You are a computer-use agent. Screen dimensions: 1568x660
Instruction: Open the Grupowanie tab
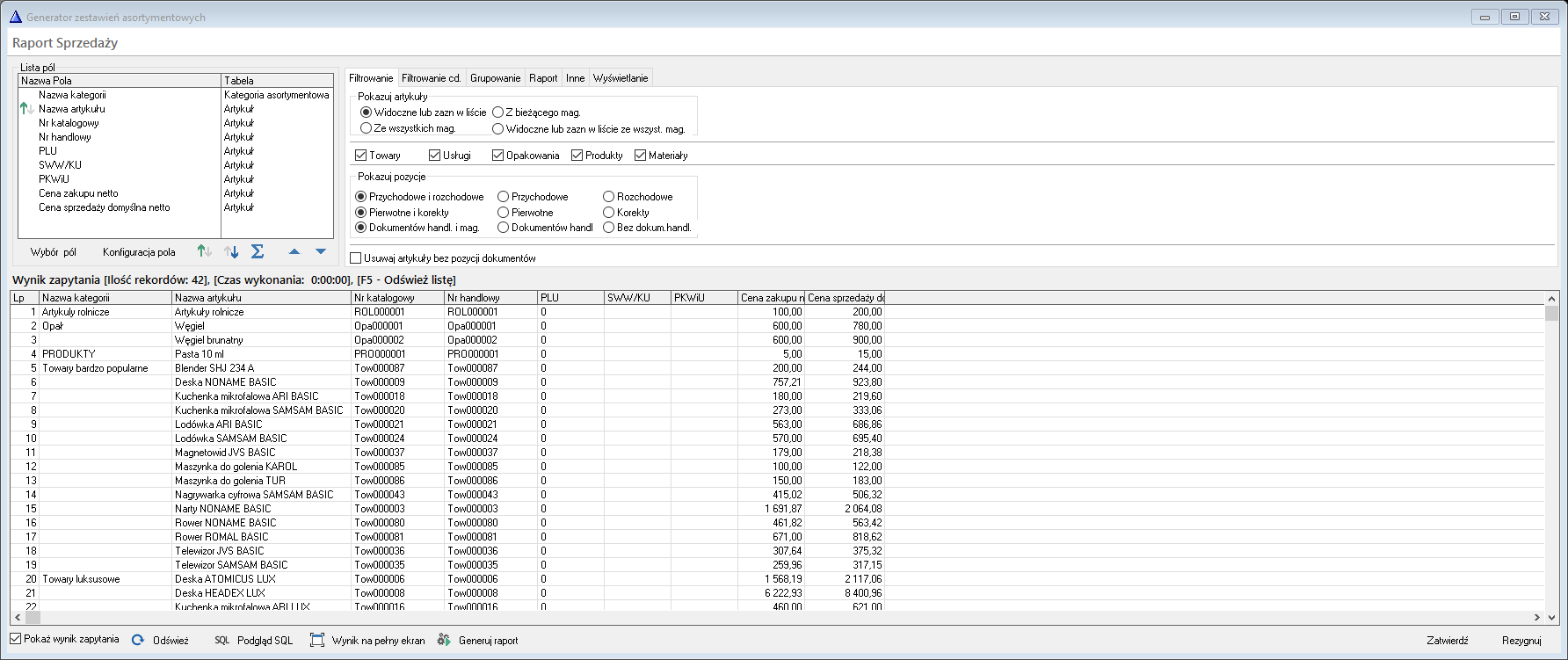pyautogui.click(x=496, y=78)
